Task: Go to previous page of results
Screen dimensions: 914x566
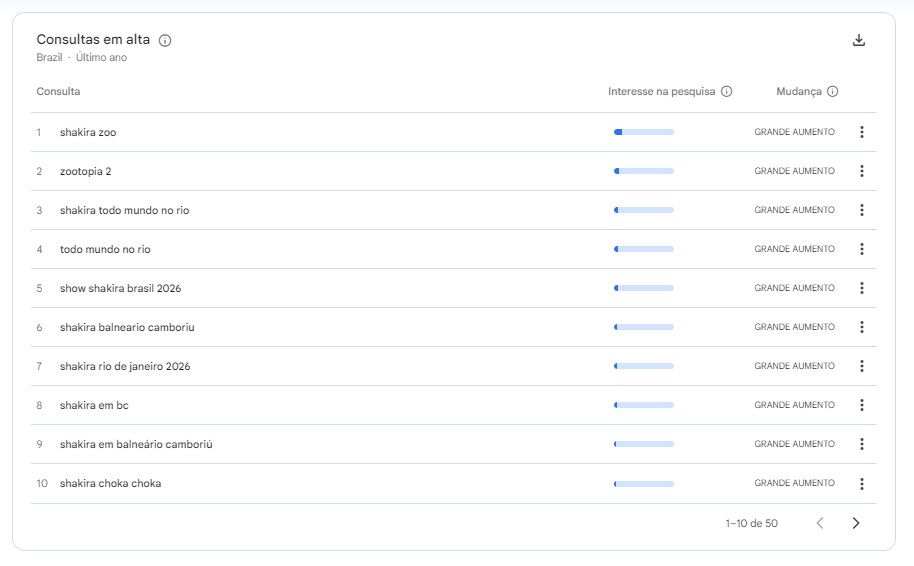Action: [820, 523]
